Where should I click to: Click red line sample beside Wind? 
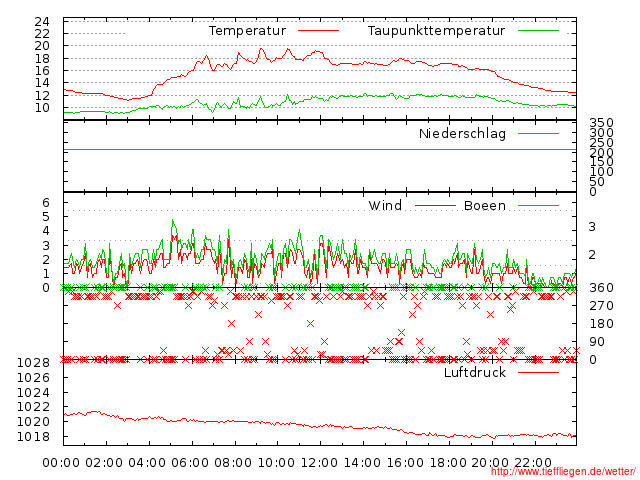click(435, 206)
